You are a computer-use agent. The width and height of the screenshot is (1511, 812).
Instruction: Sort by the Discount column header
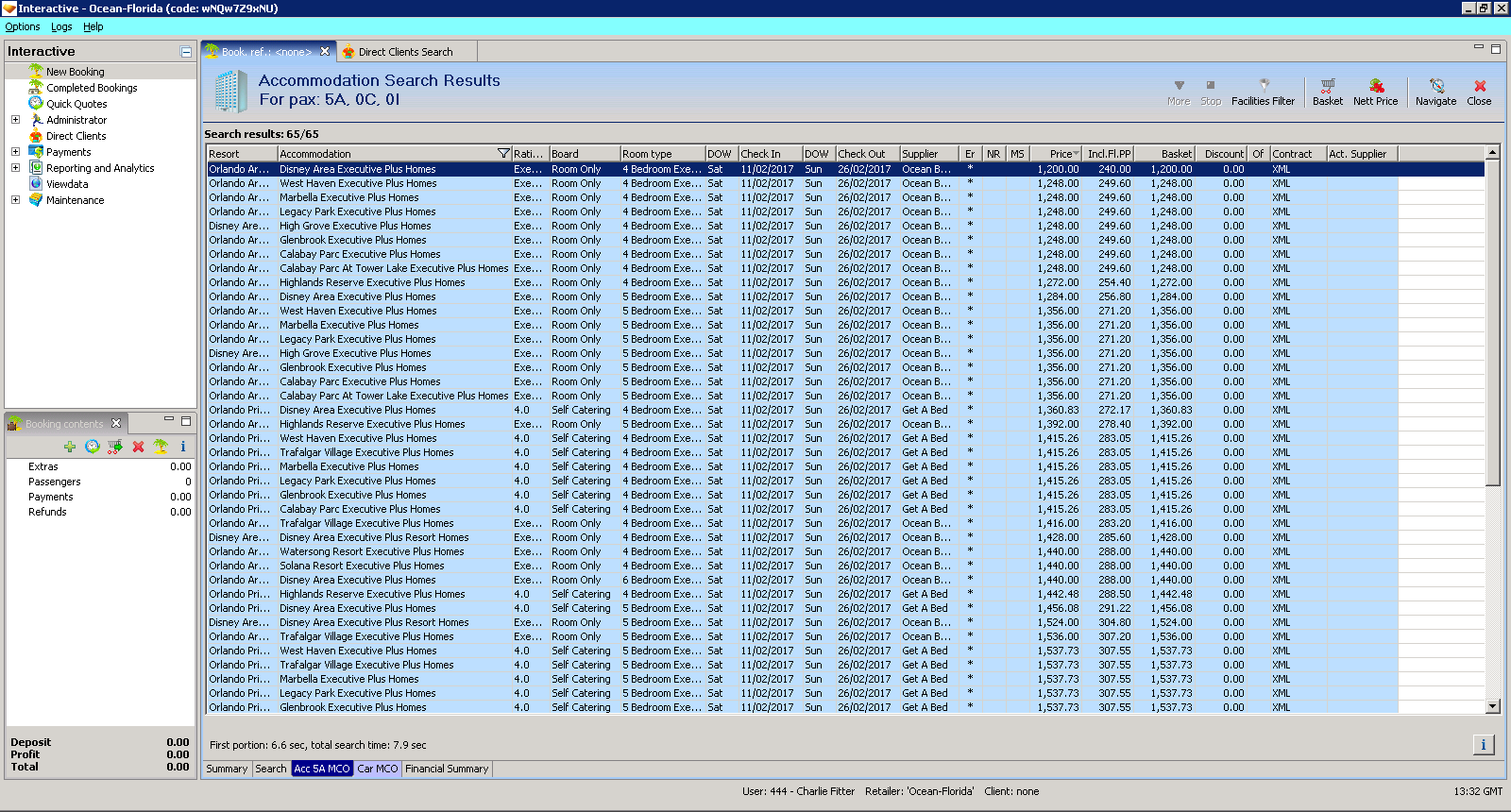click(x=1224, y=154)
